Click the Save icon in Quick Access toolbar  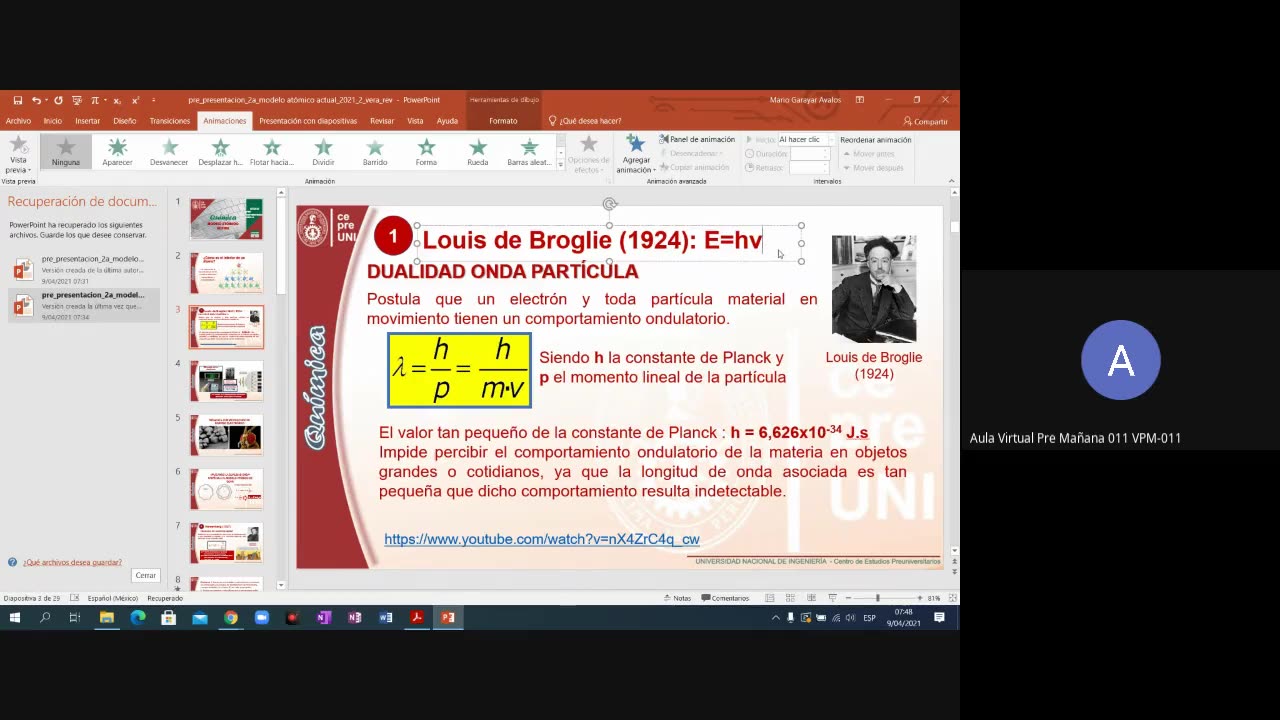click(x=17, y=100)
